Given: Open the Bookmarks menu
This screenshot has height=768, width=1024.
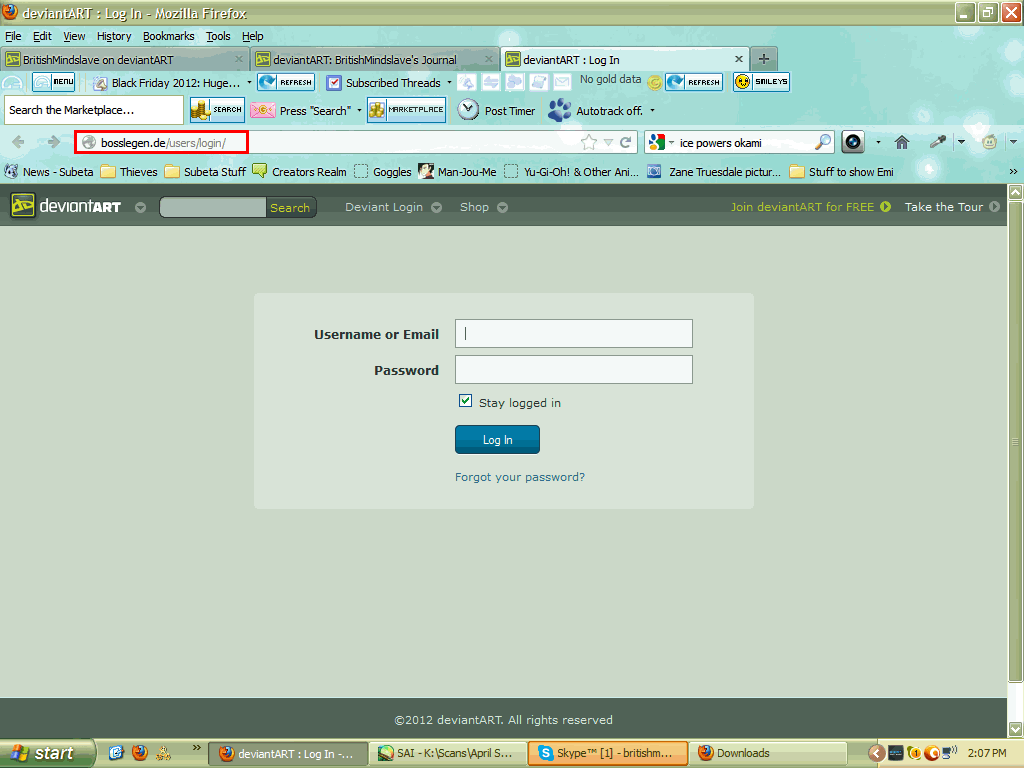Looking at the screenshot, I should tap(168, 36).
